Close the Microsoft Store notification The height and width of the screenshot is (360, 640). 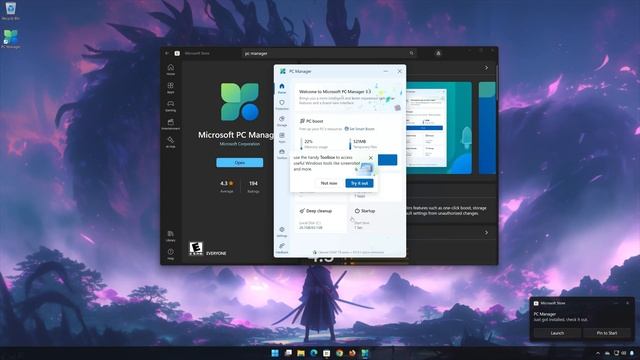(x=627, y=303)
